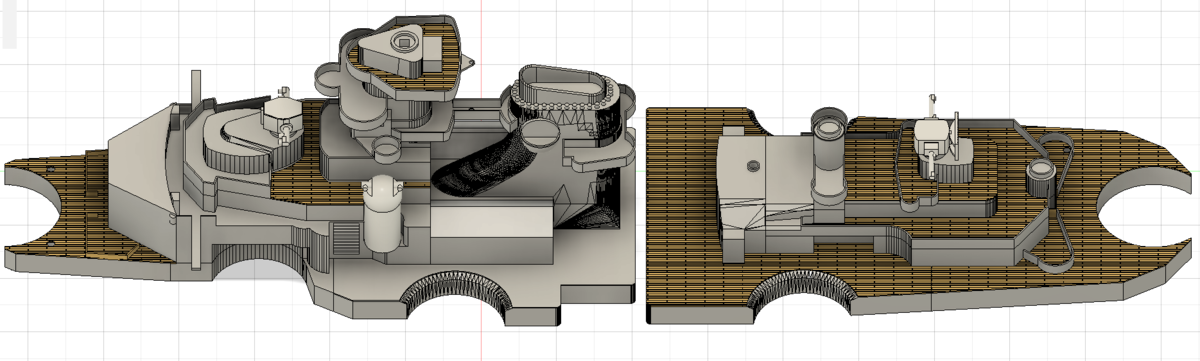
Task: Click the left bow semicircular cutout
Action: 27,205
